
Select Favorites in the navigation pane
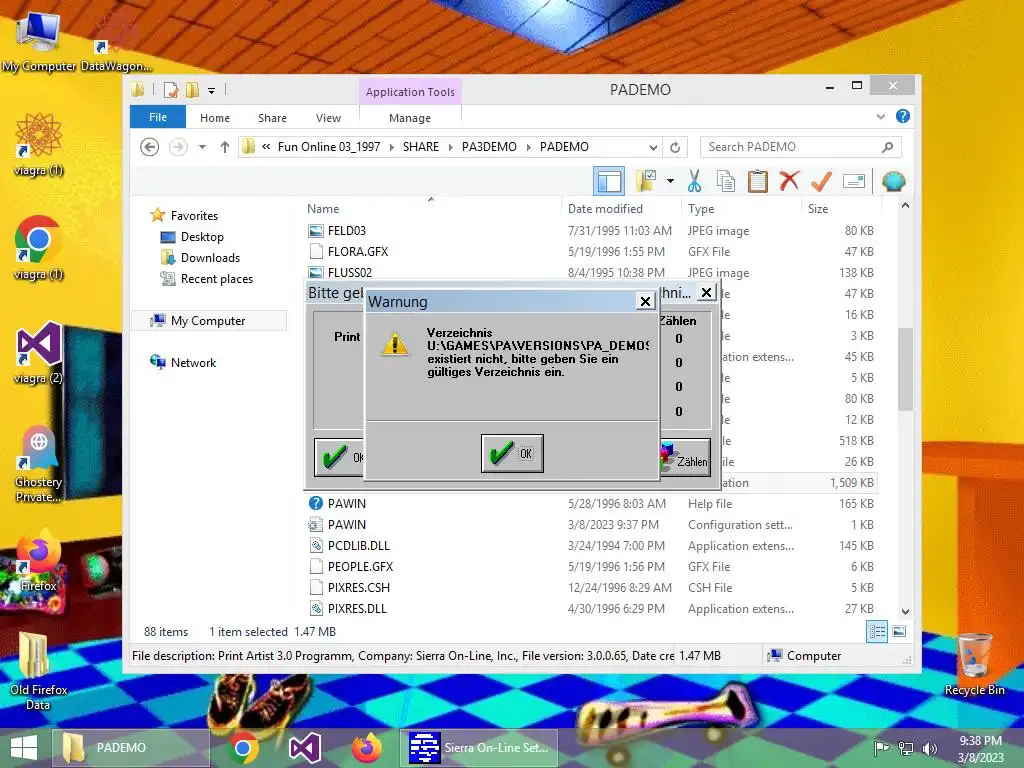pyautogui.click(x=194, y=216)
